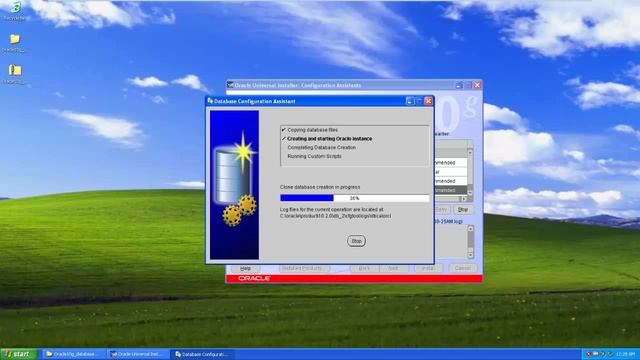Click the installer log area scroll up arrow

tap(470, 229)
